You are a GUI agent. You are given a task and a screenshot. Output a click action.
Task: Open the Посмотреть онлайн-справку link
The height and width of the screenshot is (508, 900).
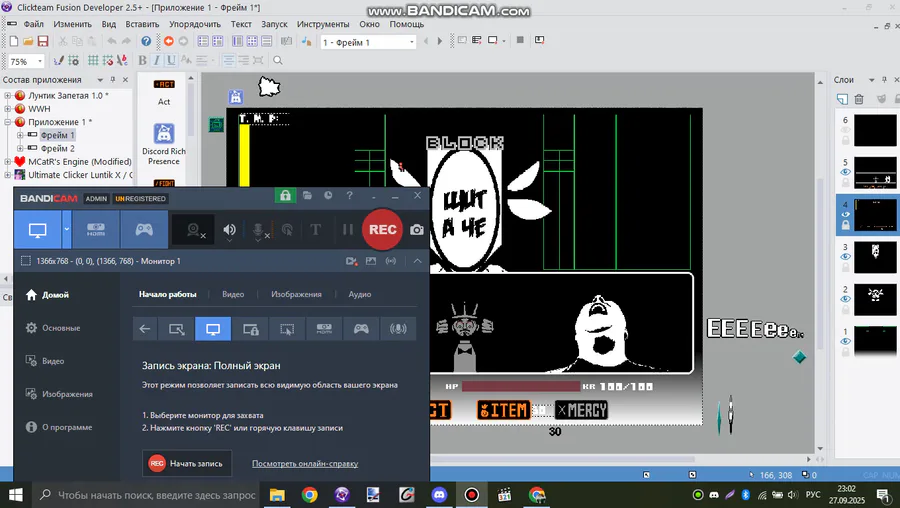(305, 463)
